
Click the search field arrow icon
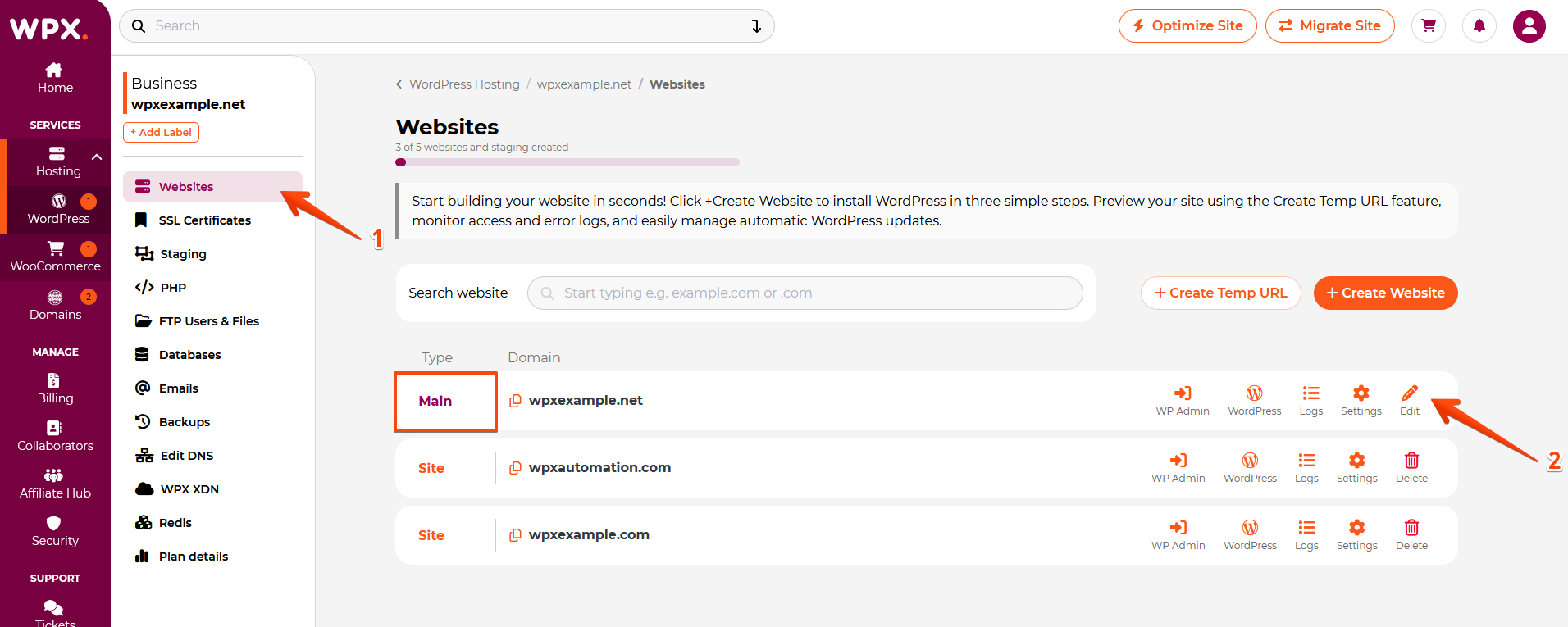tap(756, 26)
